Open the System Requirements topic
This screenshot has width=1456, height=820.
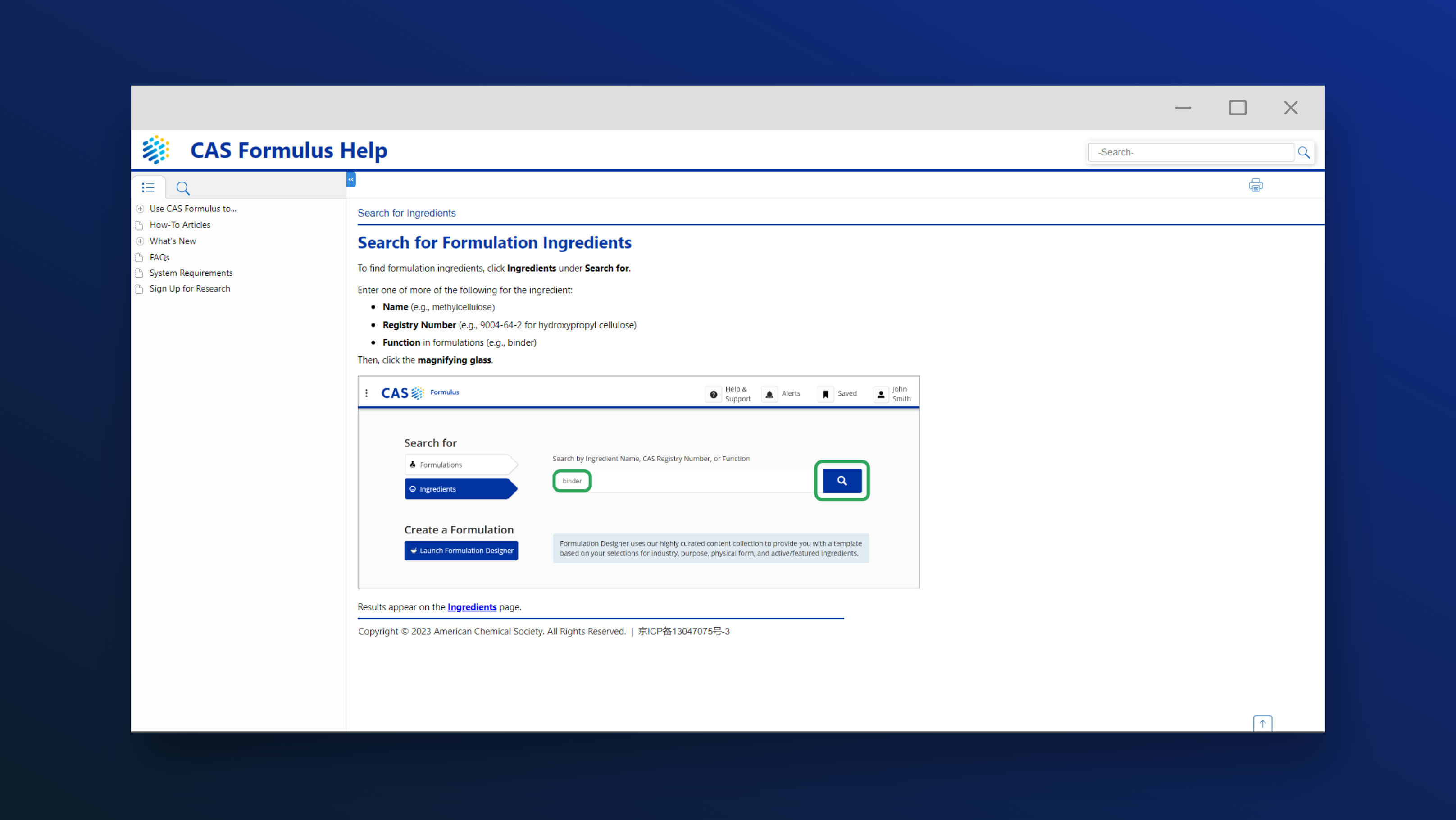tap(191, 273)
